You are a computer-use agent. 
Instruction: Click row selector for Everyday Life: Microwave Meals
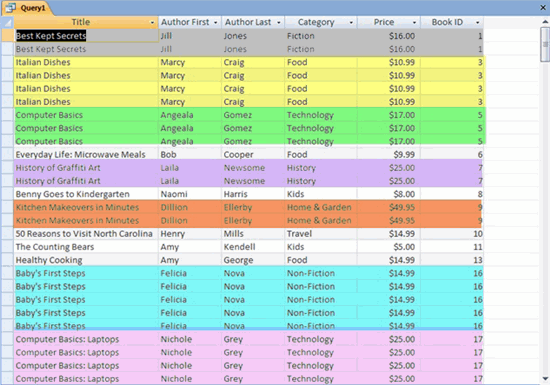coord(8,154)
